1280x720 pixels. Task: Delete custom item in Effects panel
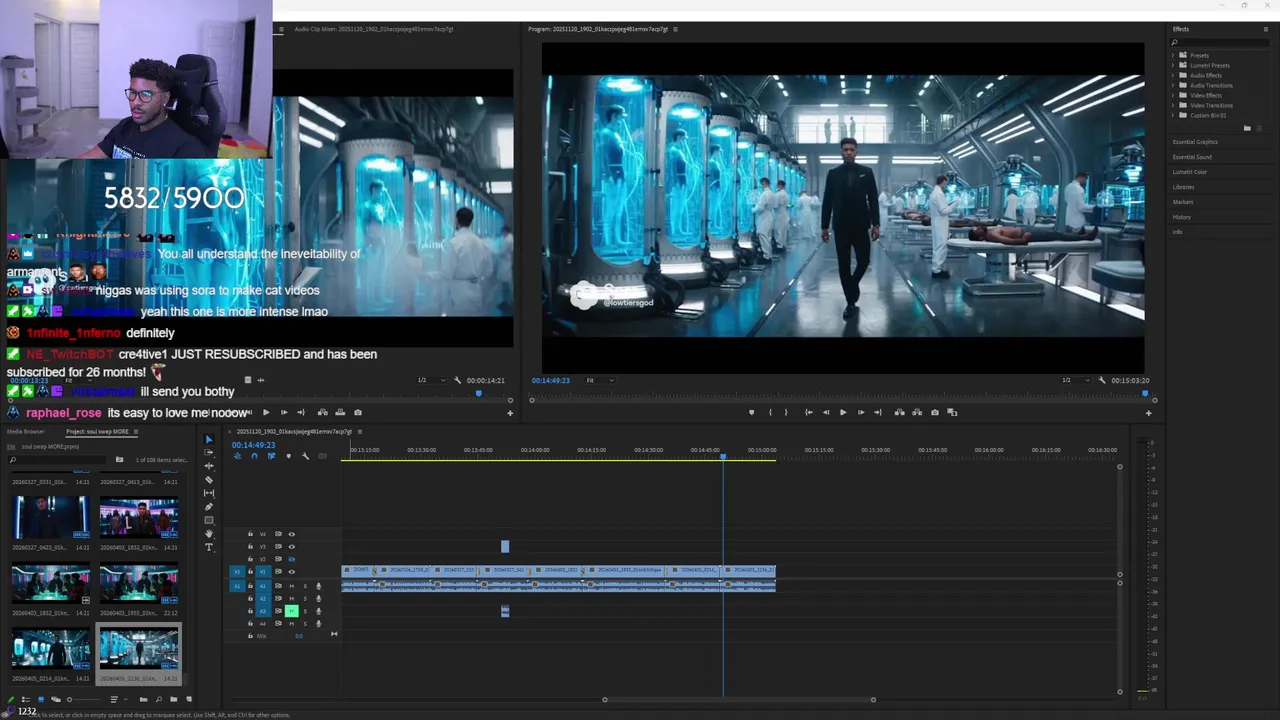point(1261,128)
